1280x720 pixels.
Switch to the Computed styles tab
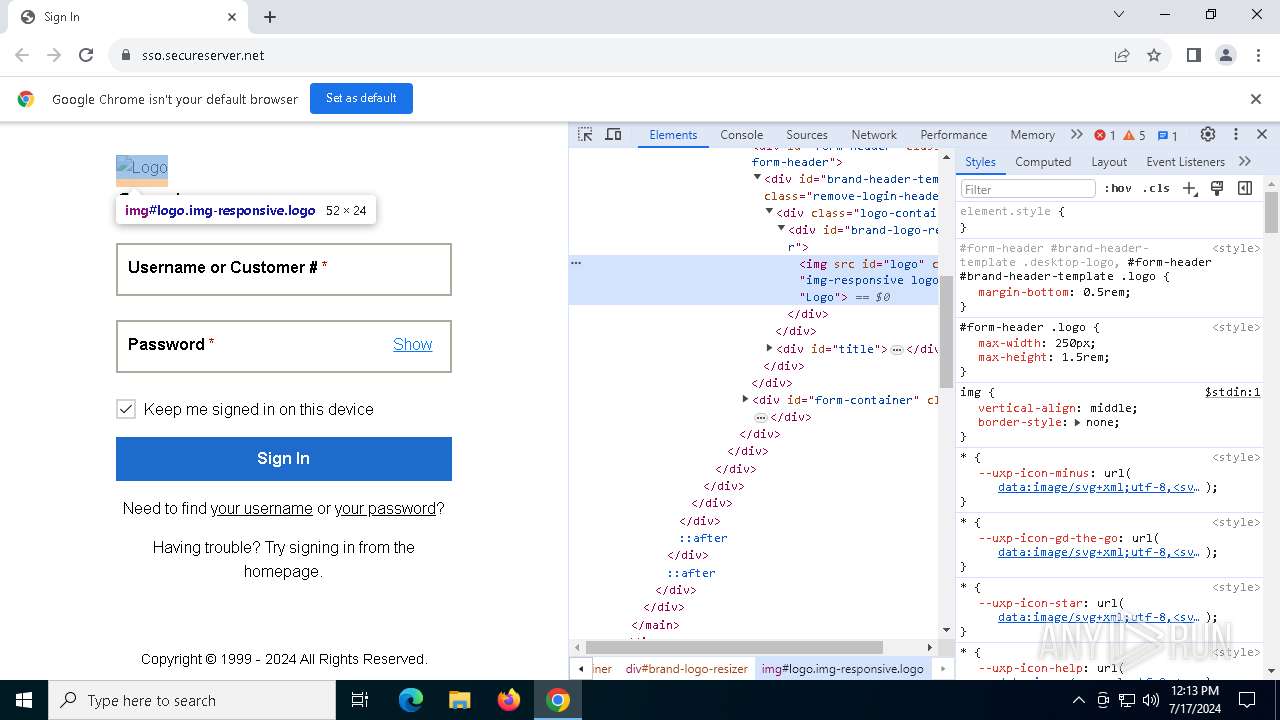(x=1043, y=162)
